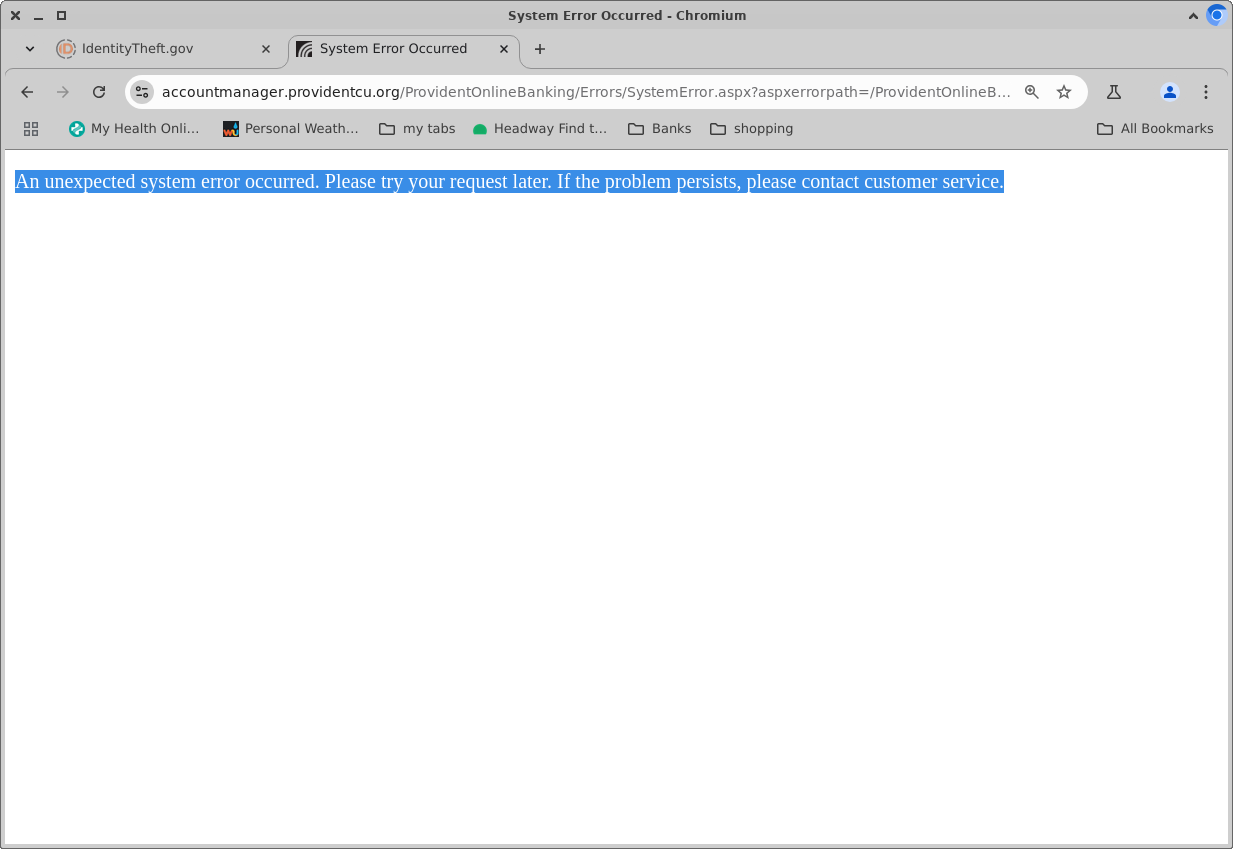This screenshot has width=1233, height=849.
Task: Expand the tab search dropdown arrow
Action: point(30,49)
